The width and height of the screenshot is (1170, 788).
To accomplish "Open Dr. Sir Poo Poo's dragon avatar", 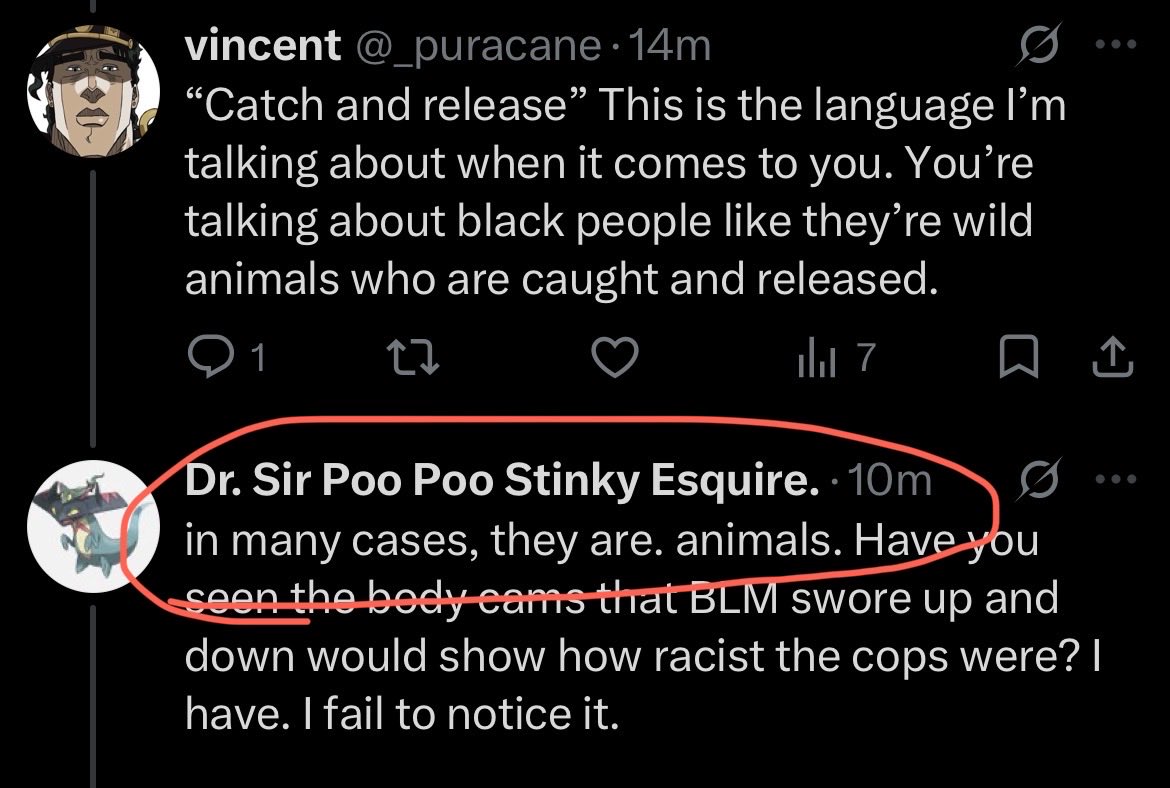I will click(93, 527).
